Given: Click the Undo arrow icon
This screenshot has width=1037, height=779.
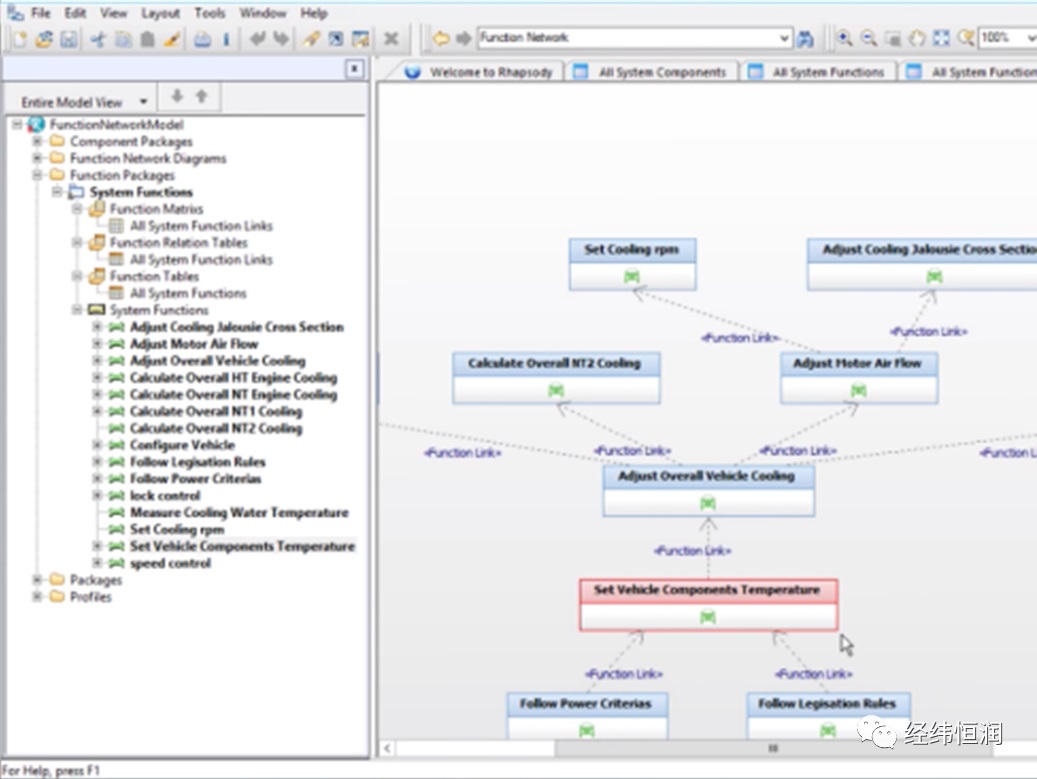Looking at the screenshot, I should (x=257, y=39).
